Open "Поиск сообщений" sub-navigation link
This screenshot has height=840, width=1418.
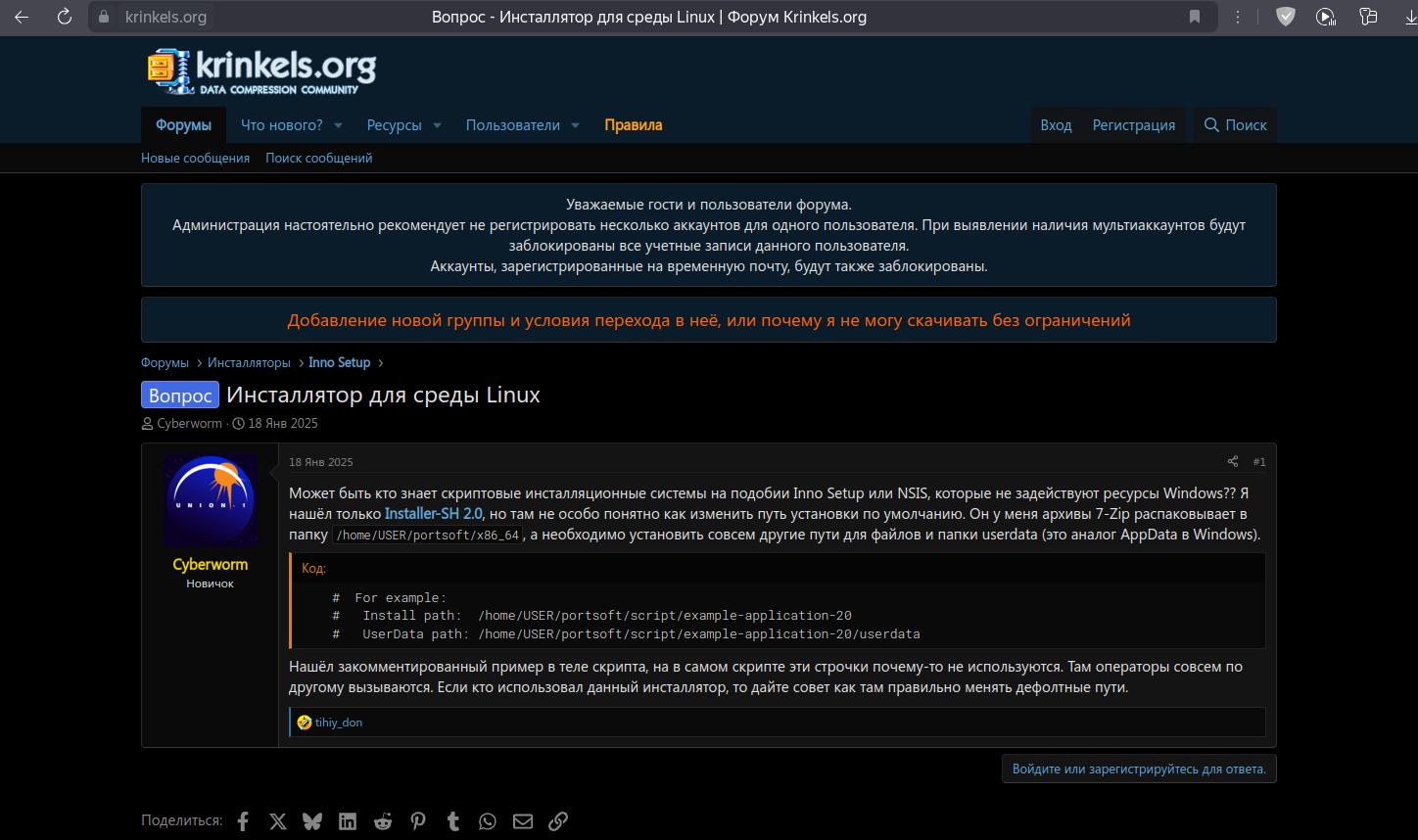tap(319, 158)
